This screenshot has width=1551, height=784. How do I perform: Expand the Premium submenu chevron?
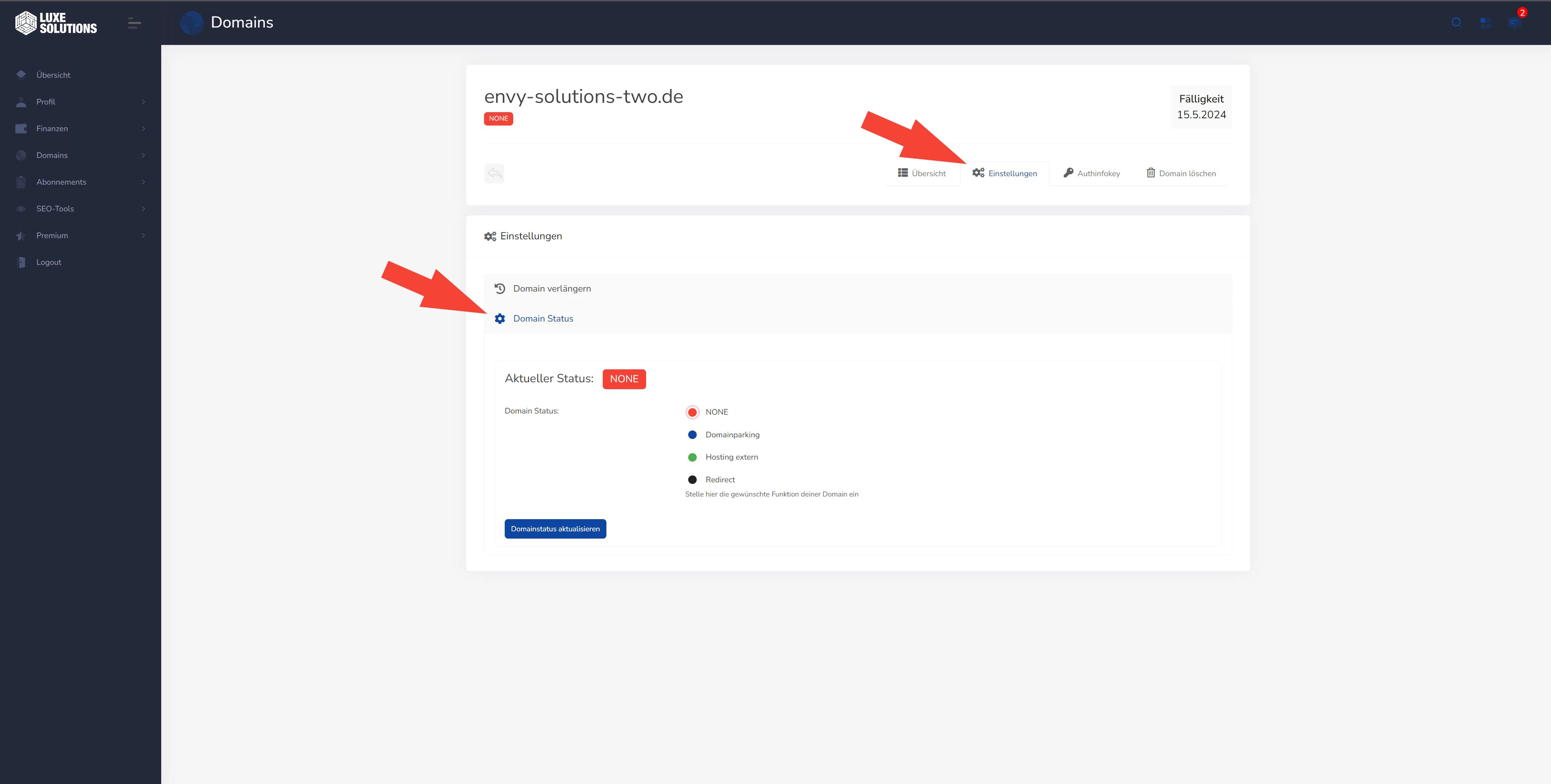(x=143, y=235)
